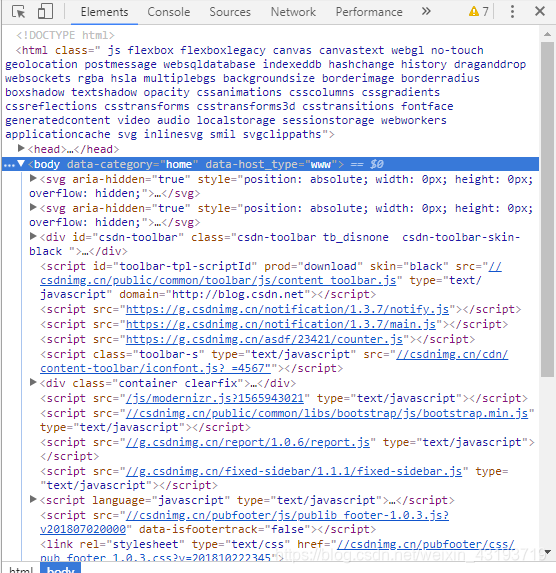The image size is (556, 573).
Task: Open the notification main.js link
Action: (281, 325)
